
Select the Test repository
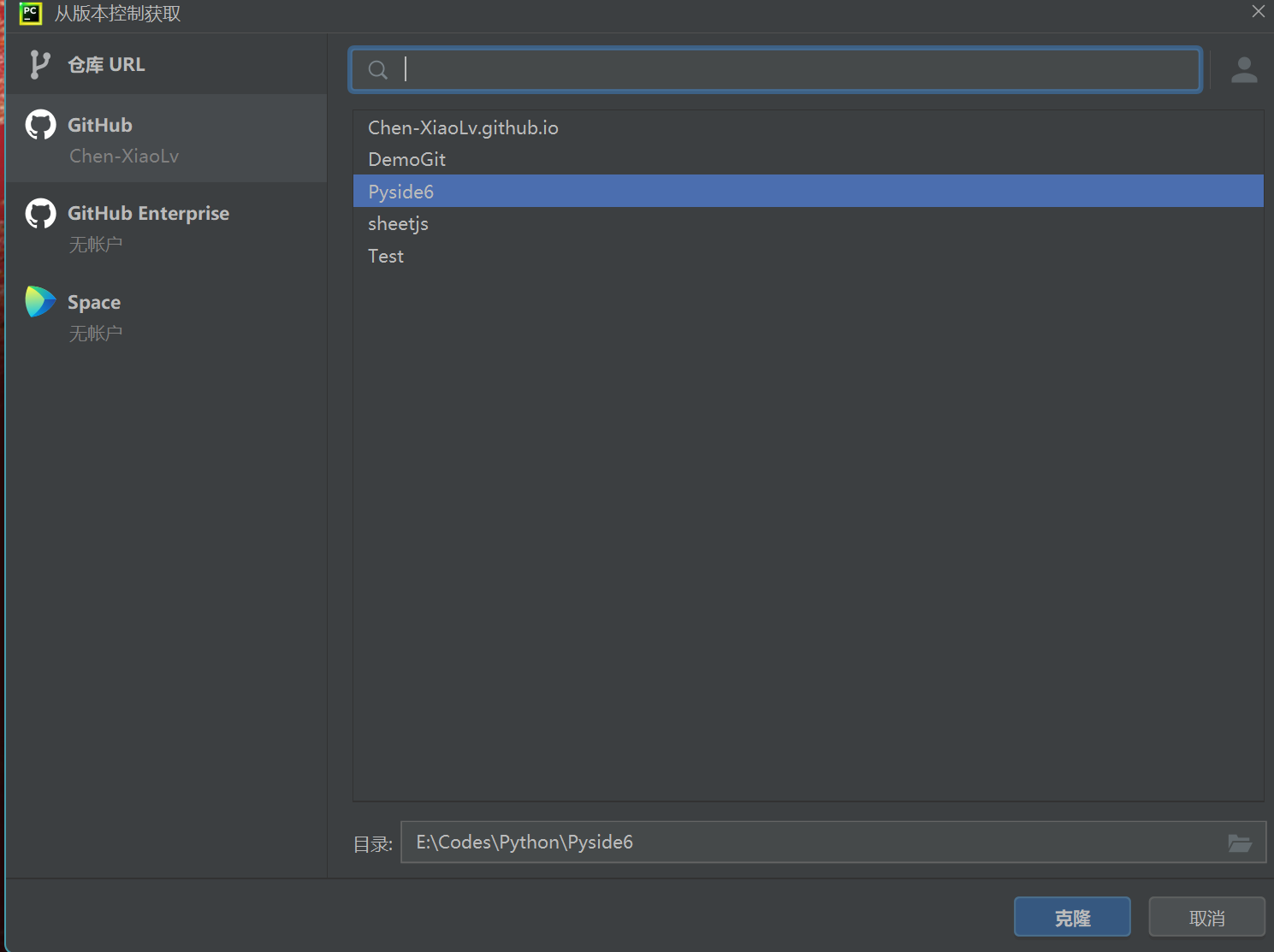(x=808, y=256)
